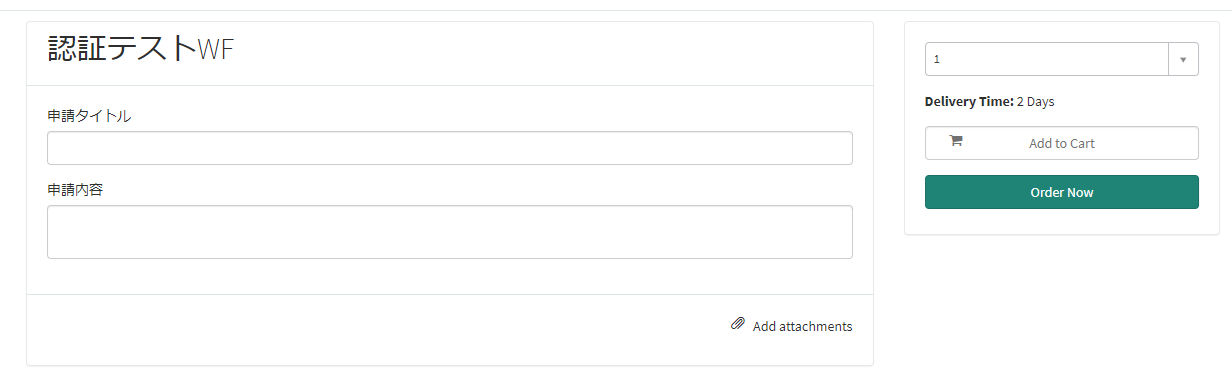Viewport: 1232px width, 380px height.
Task: Open the Add attachments link
Action: point(792,326)
